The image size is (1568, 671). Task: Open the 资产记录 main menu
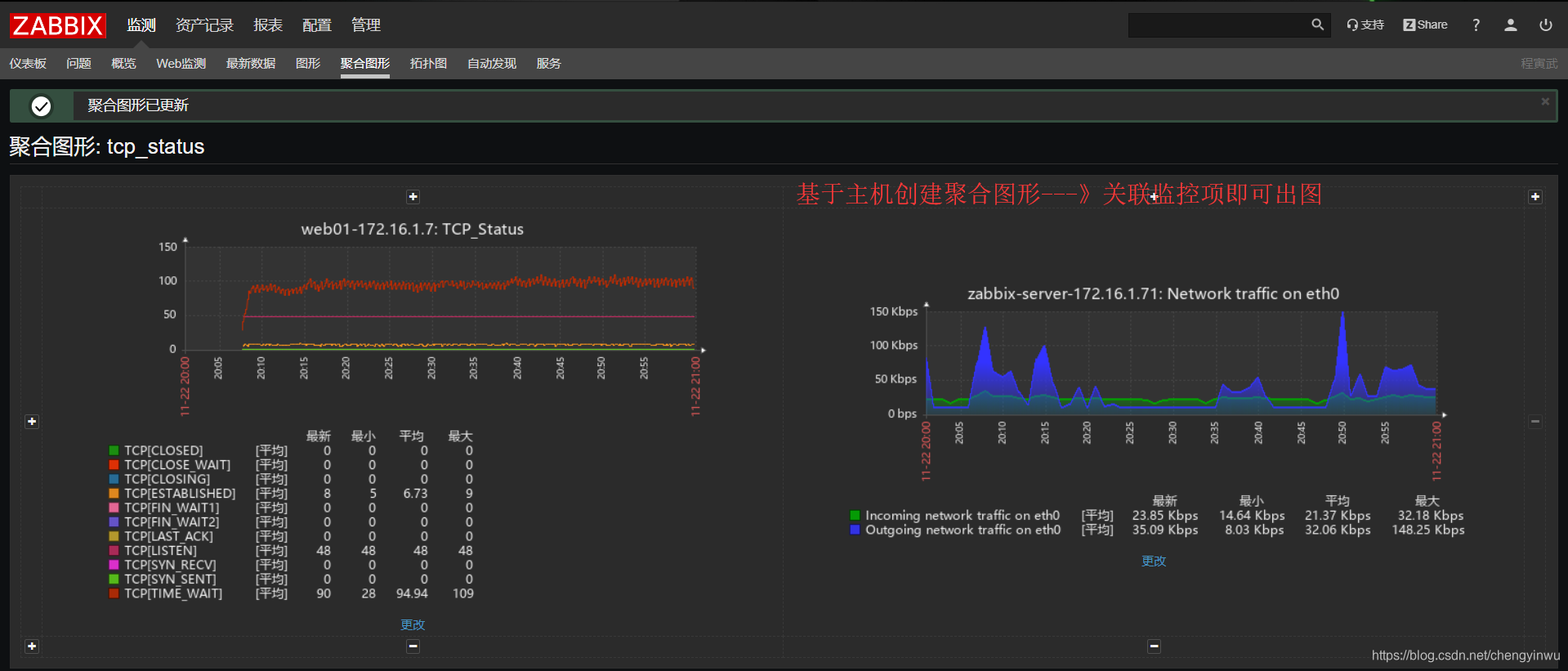pos(204,25)
